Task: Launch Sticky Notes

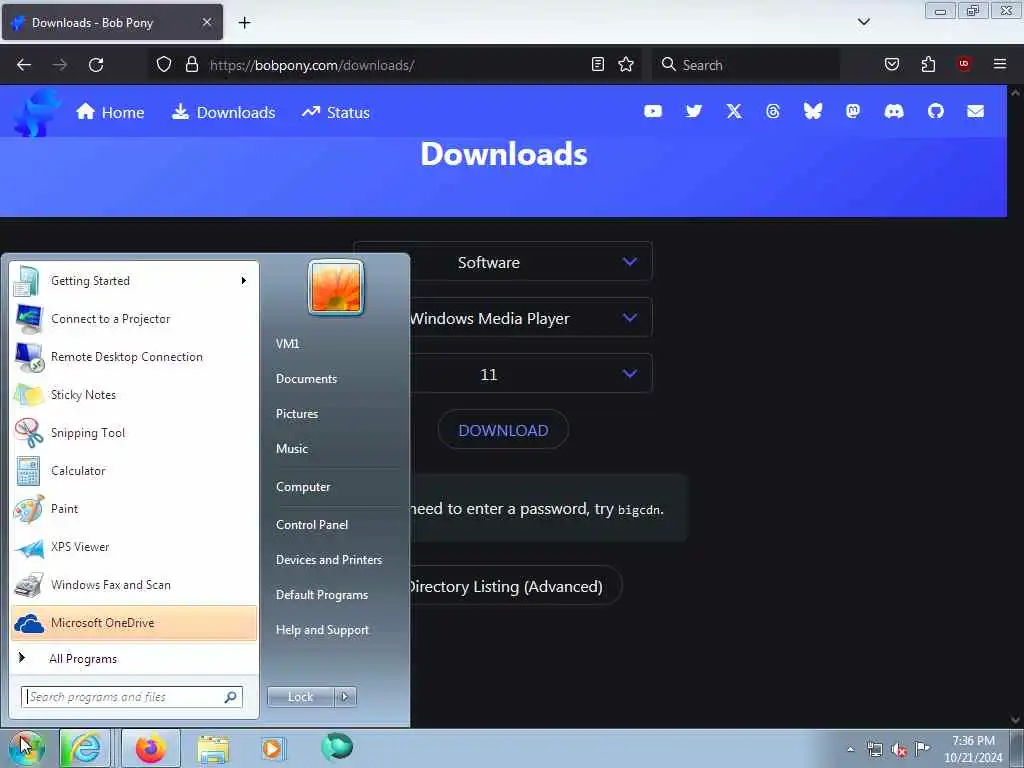Action: [x=135, y=394]
